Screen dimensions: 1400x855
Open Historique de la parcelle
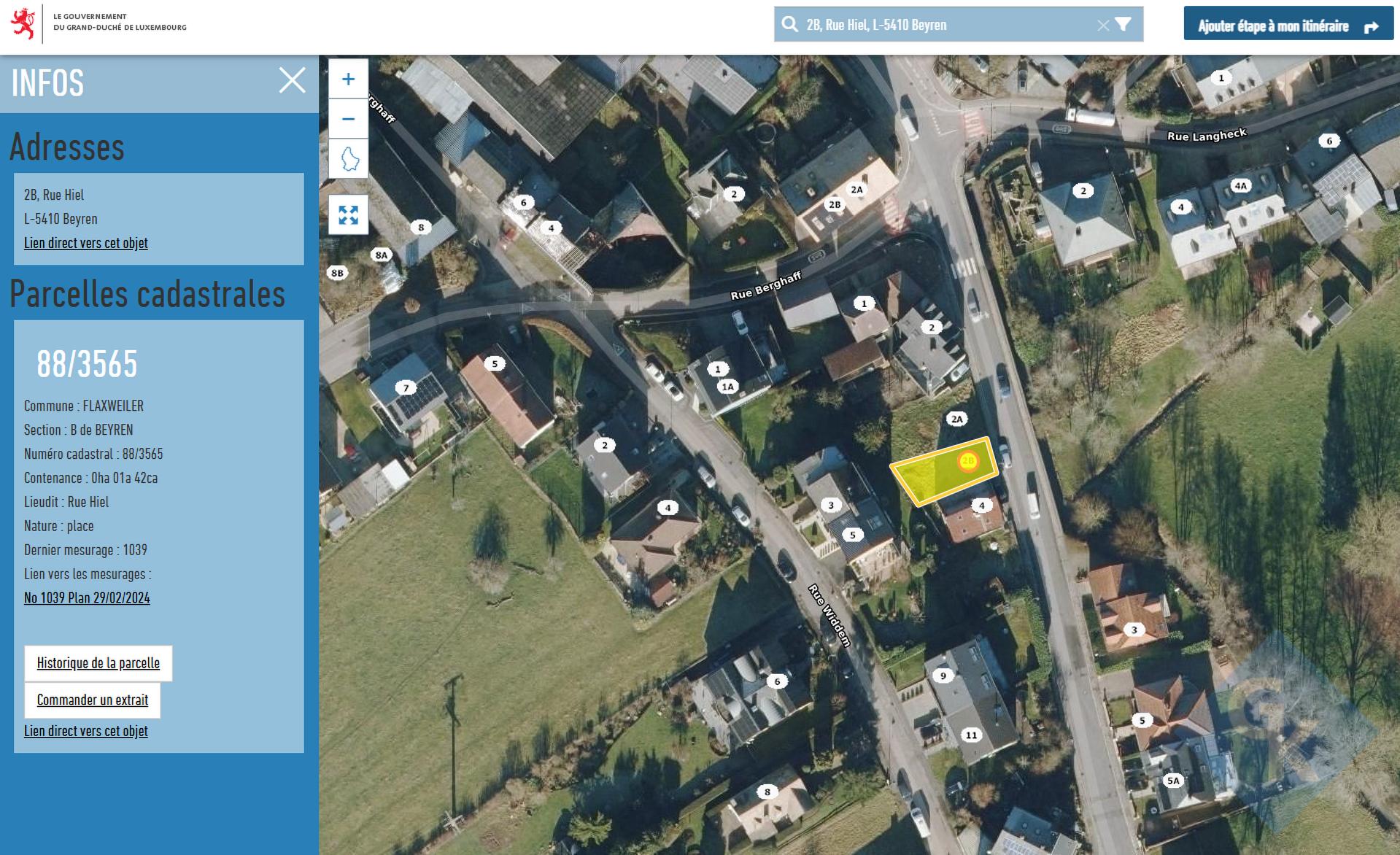[x=98, y=663]
